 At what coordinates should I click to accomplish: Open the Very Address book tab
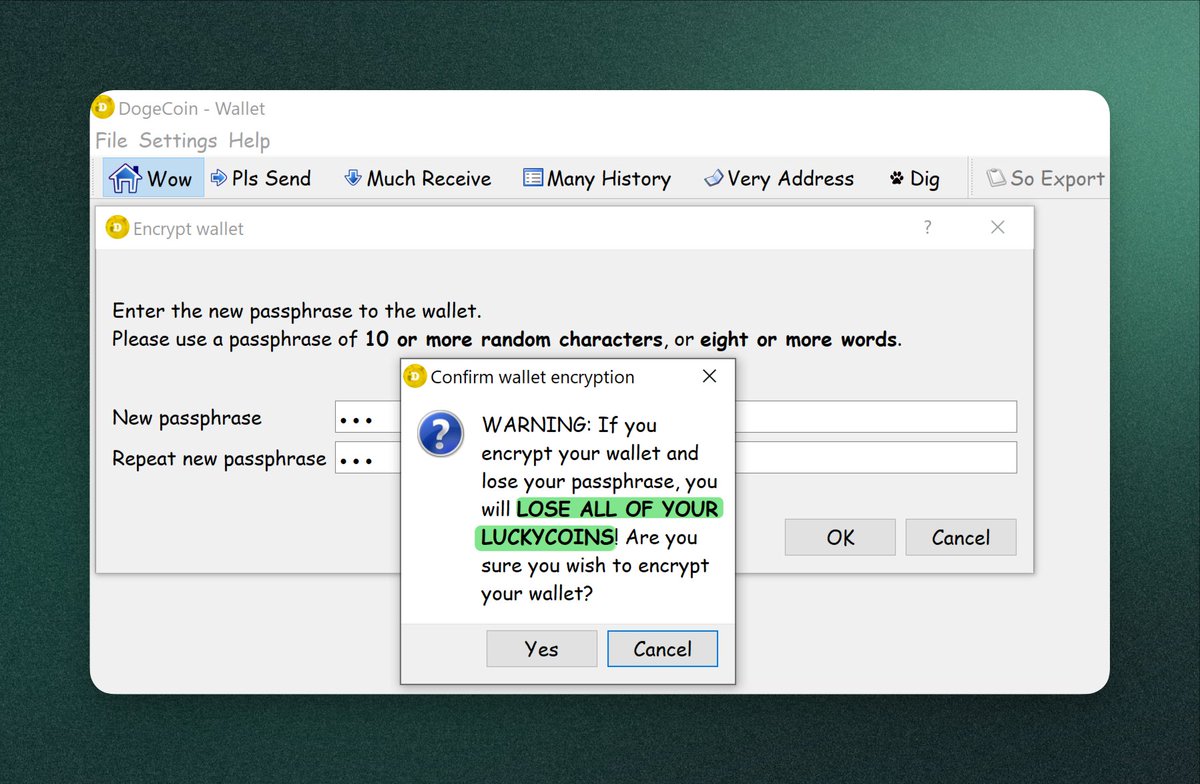pos(778,178)
